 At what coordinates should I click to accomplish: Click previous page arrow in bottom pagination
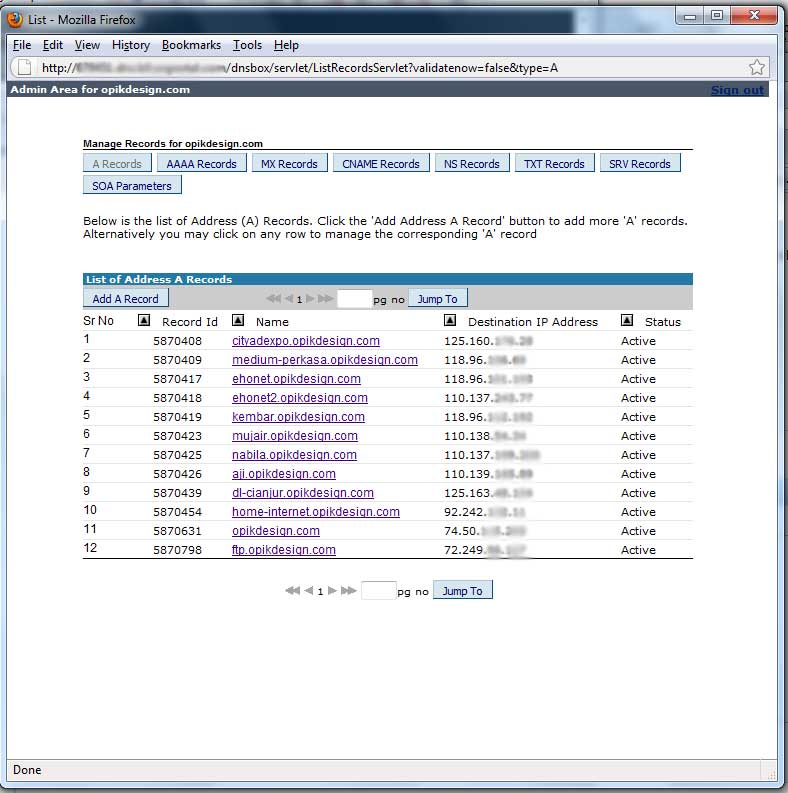[x=308, y=591]
